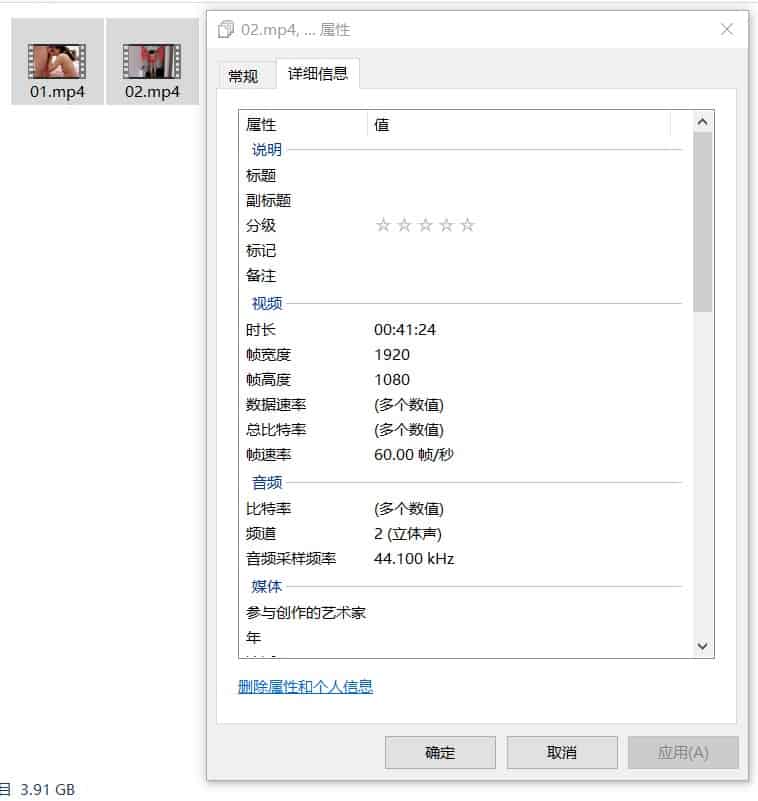758x801 pixels.
Task: Set rating to five stars
Action: (467, 226)
